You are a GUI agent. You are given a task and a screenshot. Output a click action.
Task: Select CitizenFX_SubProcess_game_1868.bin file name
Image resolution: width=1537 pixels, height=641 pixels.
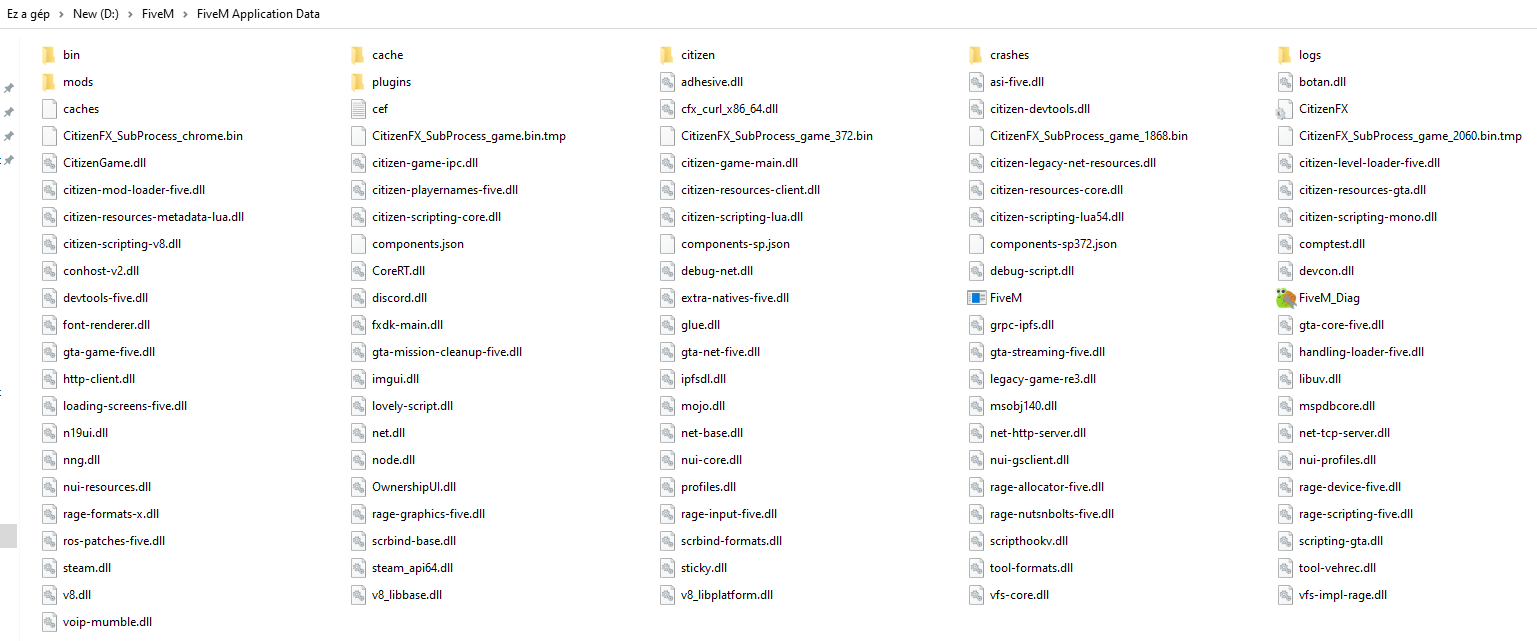(x=1089, y=136)
